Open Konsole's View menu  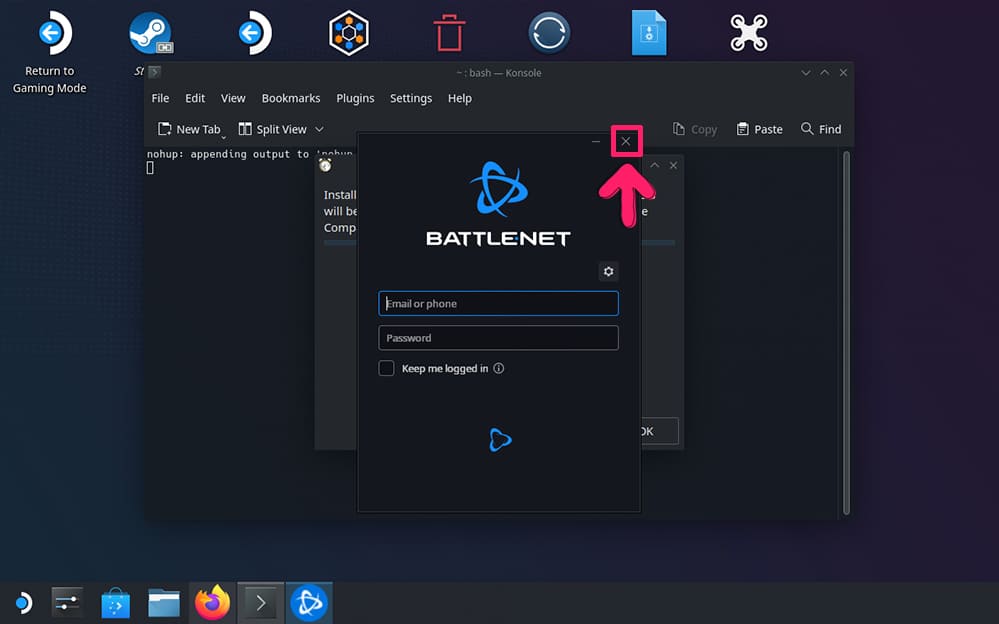point(233,98)
